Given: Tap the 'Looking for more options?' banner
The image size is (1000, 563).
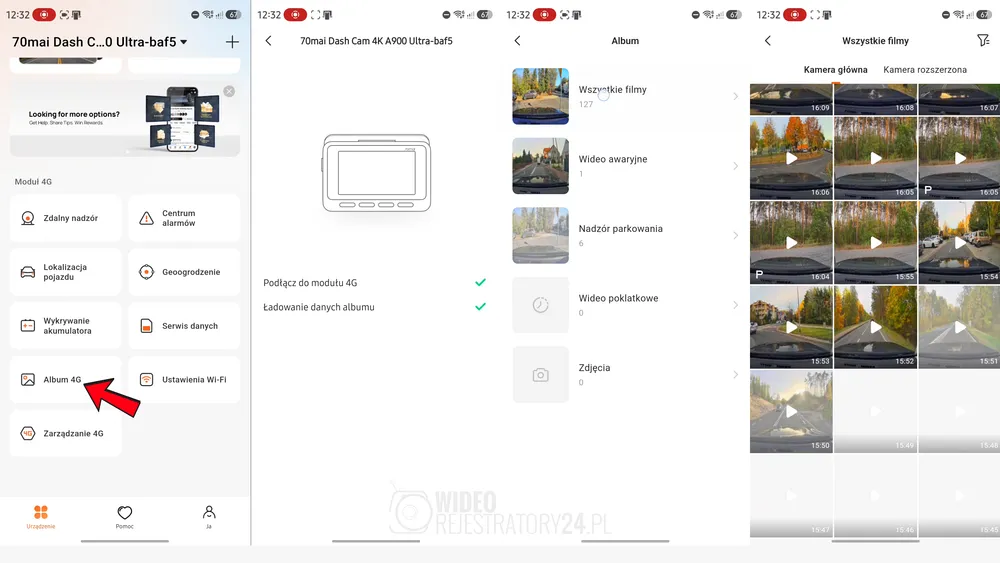Looking at the screenshot, I should pyautogui.click(x=125, y=119).
